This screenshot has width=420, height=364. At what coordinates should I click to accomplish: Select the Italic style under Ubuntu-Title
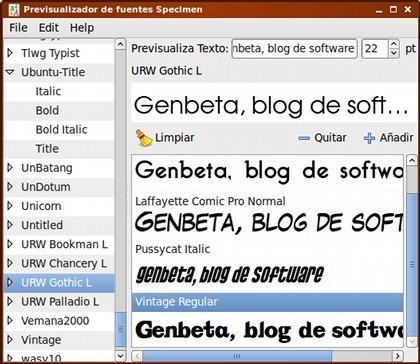48,91
